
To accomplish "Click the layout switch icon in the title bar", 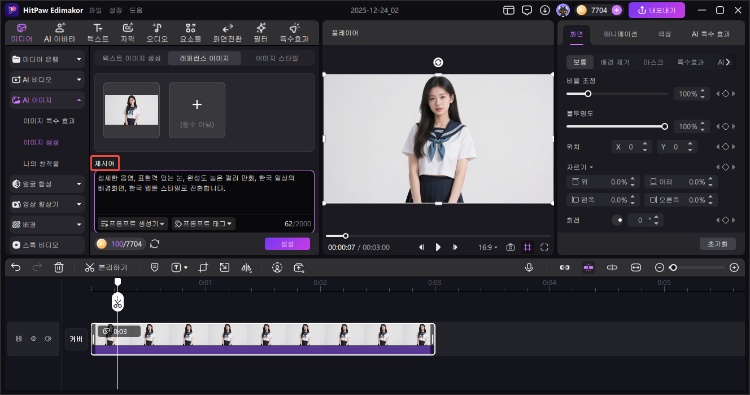I will [x=508, y=10].
